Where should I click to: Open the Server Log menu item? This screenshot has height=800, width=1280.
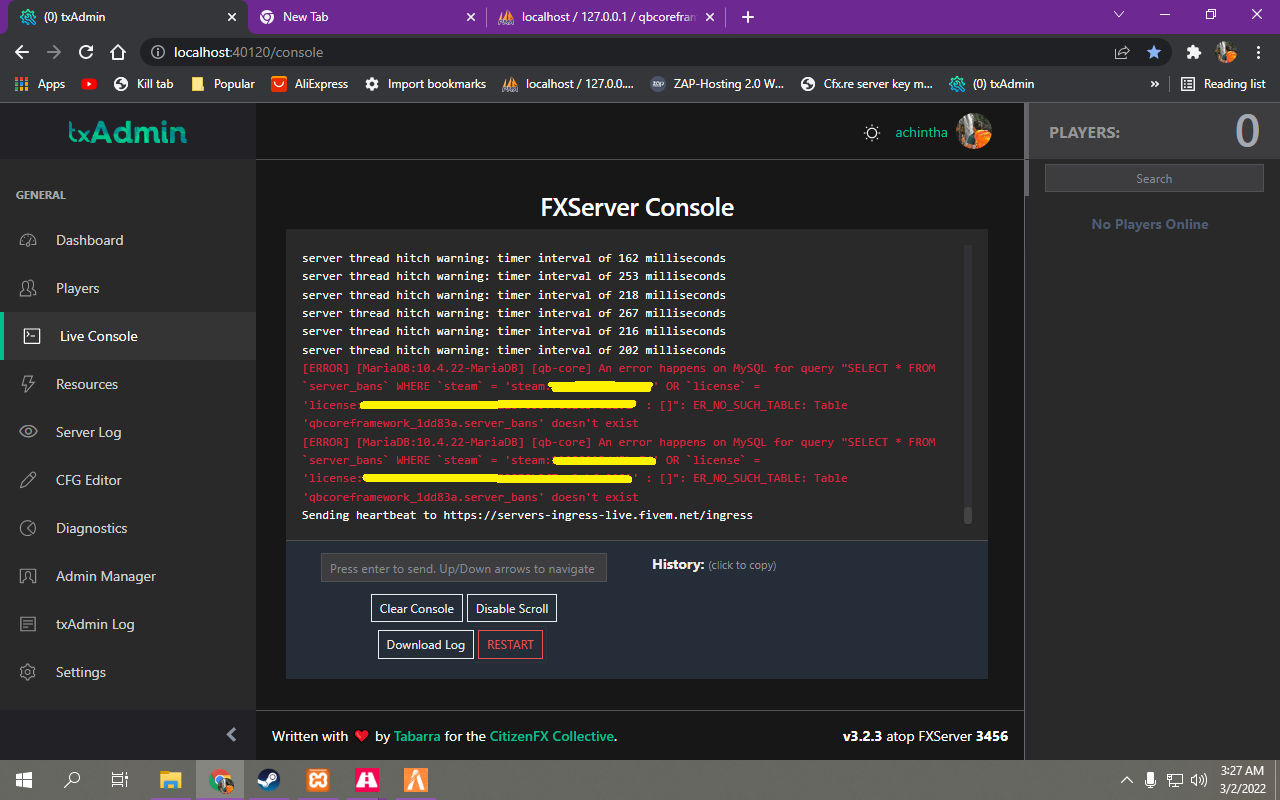[x=128, y=432]
